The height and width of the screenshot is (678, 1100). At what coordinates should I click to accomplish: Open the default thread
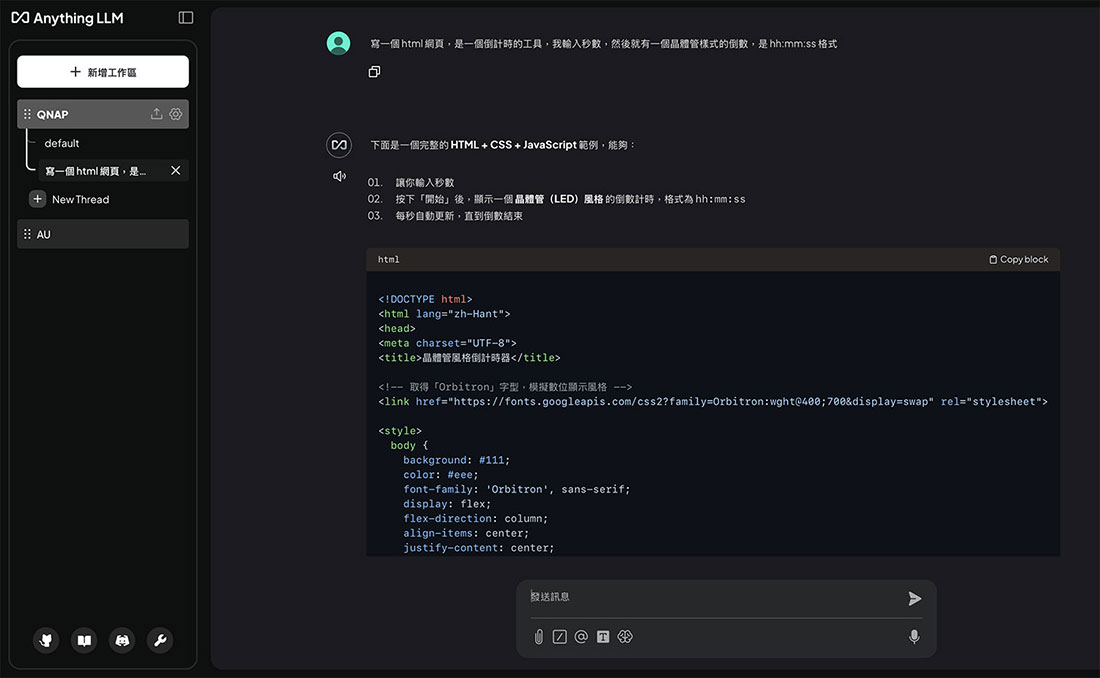point(62,143)
